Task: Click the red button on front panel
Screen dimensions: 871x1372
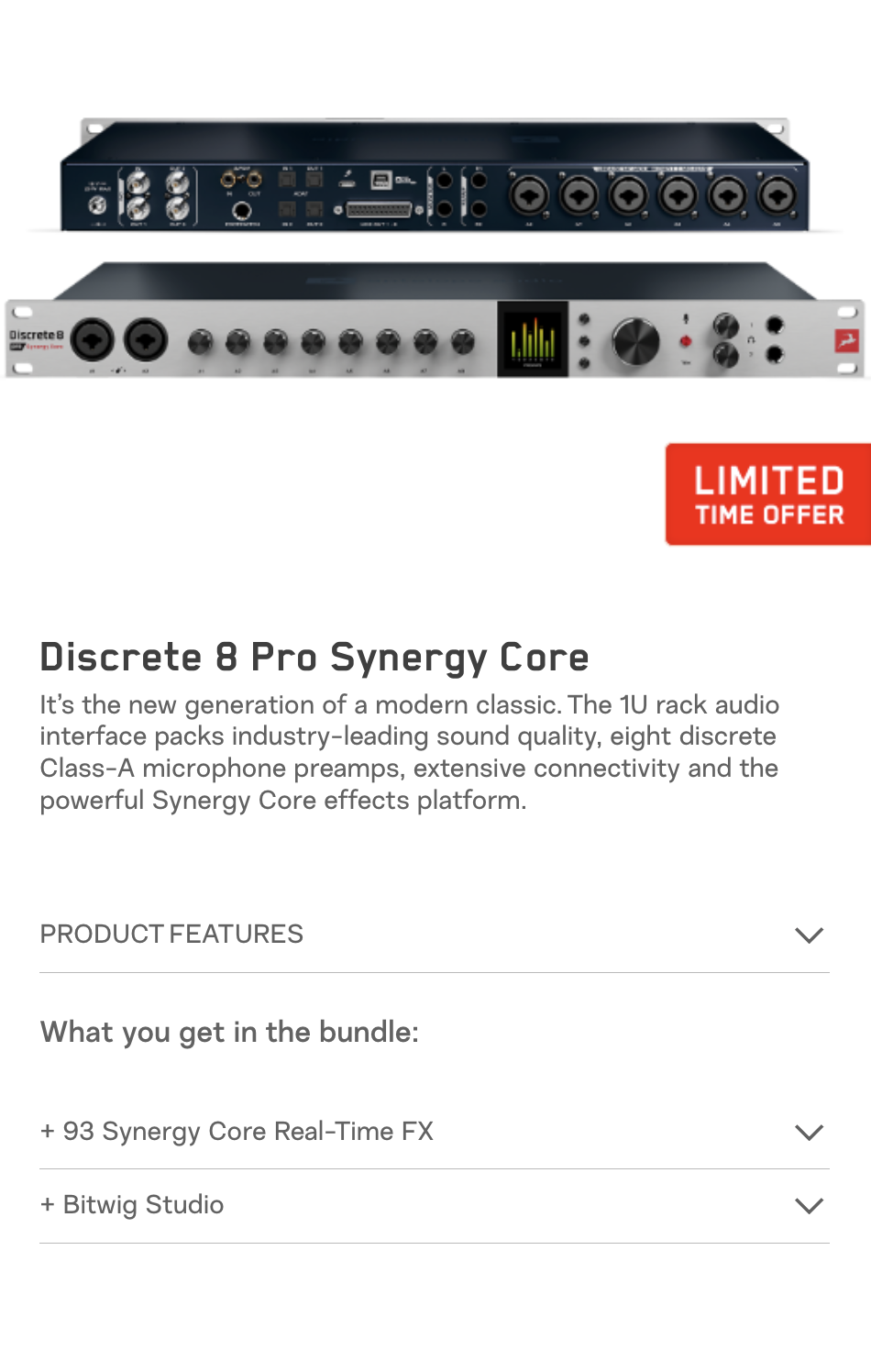Action: coord(685,341)
